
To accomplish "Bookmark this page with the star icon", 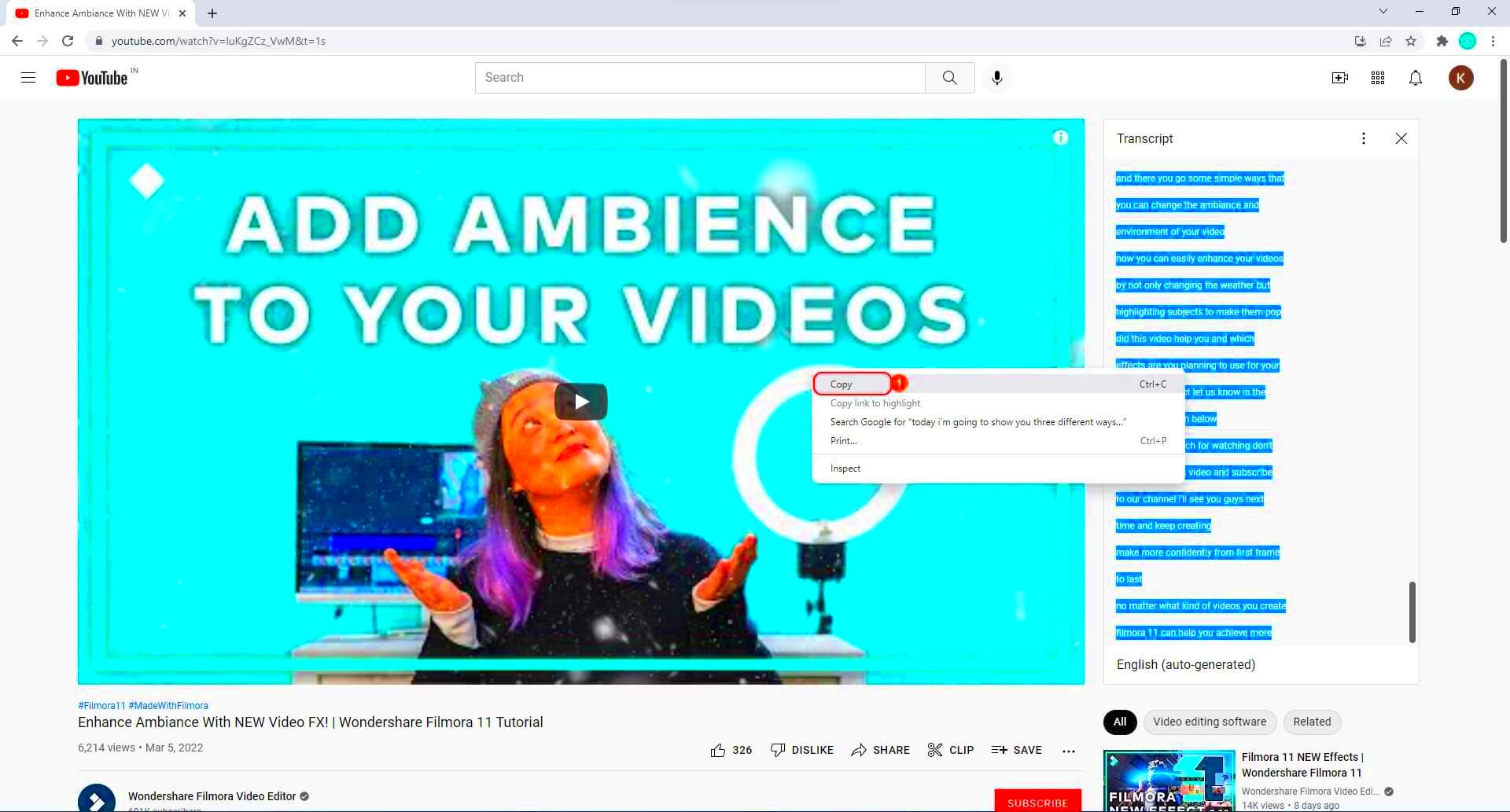I will click(x=1411, y=41).
